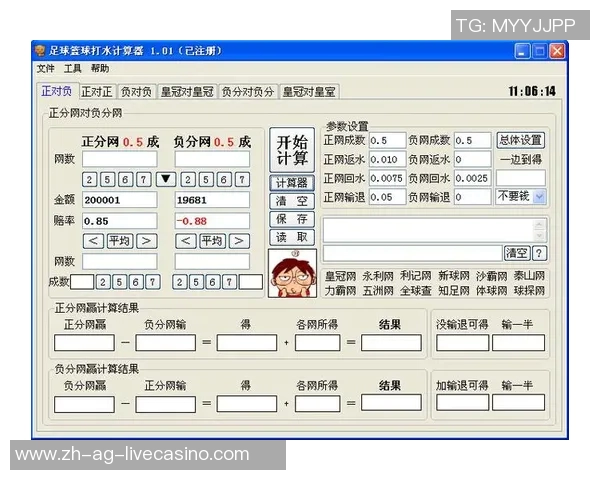Click the left arrow under -0.88 odds
The image size is (600, 480).
click(x=186, y=241)
